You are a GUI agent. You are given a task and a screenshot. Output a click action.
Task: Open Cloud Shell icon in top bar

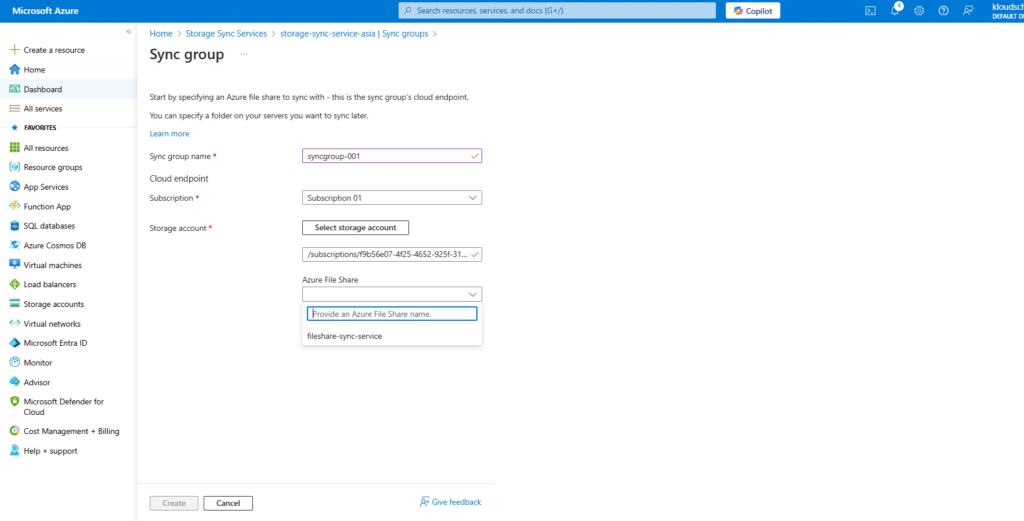coord(870,11)
